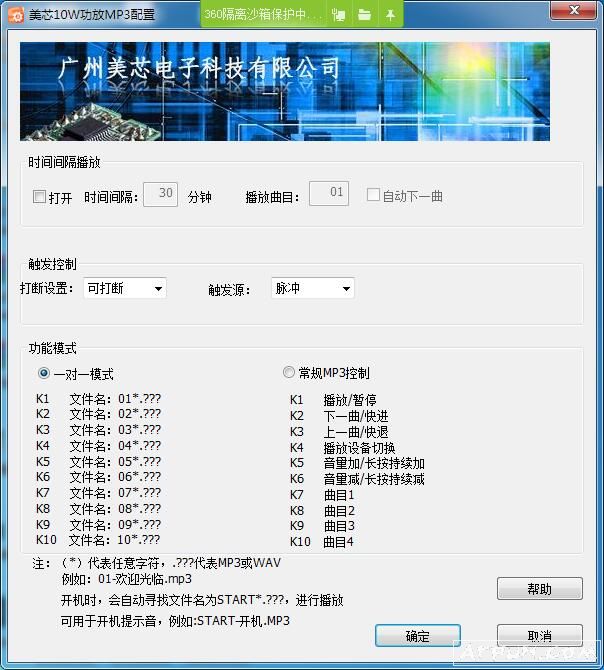Click the 时间间隔播放 group label
This screenshot has height=670, width=604.
[x=64, y=162]
